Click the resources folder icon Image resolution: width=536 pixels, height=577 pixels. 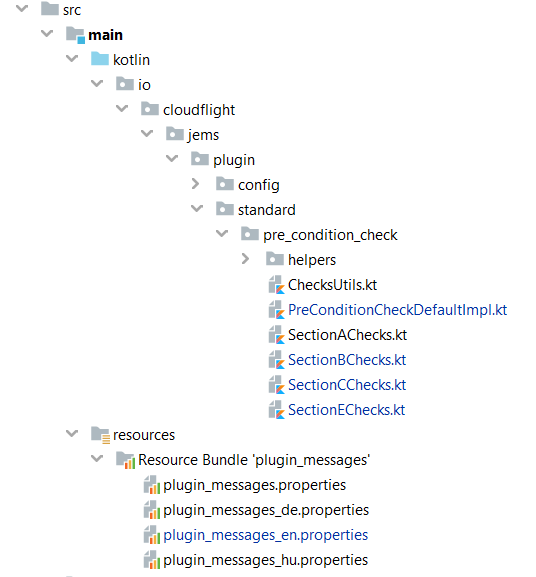[100, 435]
